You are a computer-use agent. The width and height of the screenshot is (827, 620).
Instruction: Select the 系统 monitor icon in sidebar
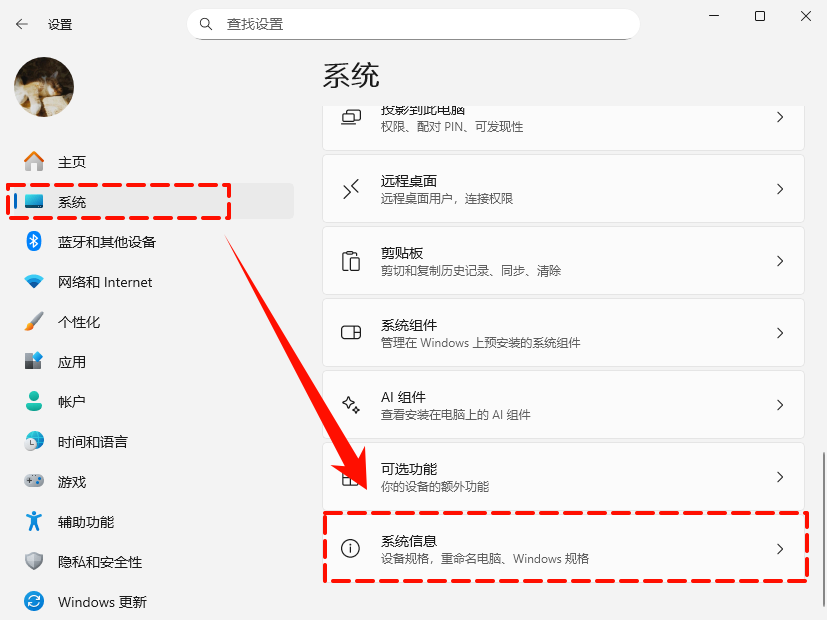click(34, 201)
